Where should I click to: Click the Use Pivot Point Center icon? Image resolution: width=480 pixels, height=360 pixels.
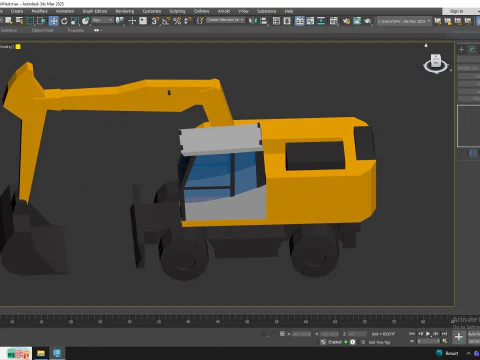click(x=120, y=21)
